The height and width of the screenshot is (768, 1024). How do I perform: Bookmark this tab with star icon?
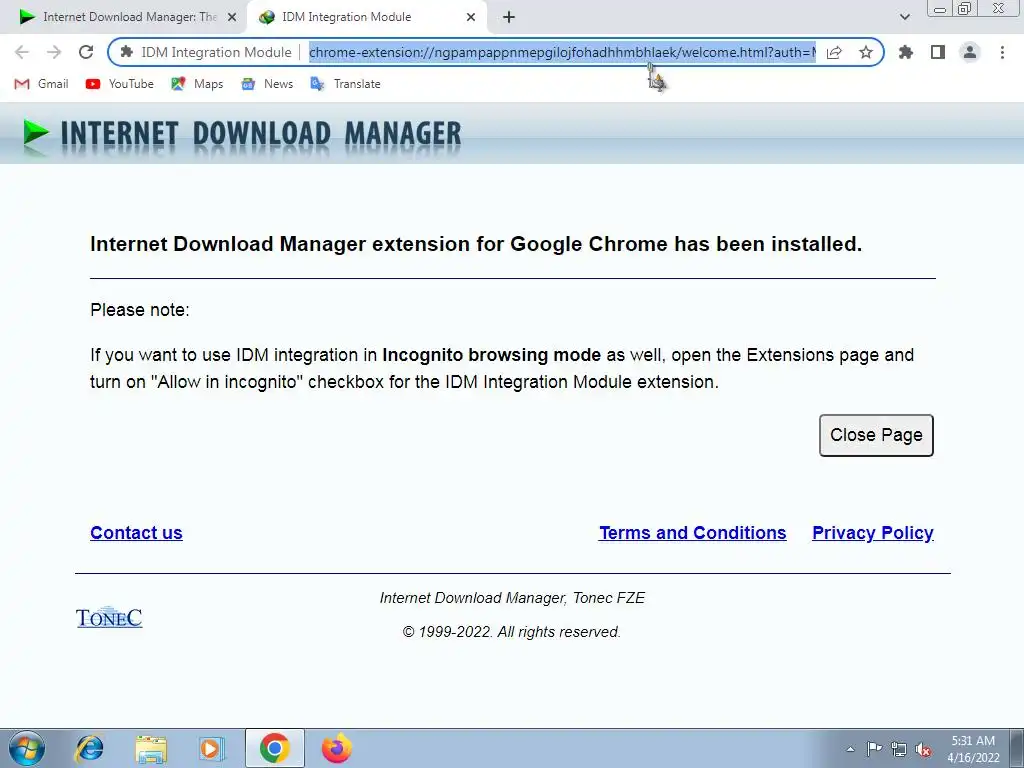[x=866, y=52]
